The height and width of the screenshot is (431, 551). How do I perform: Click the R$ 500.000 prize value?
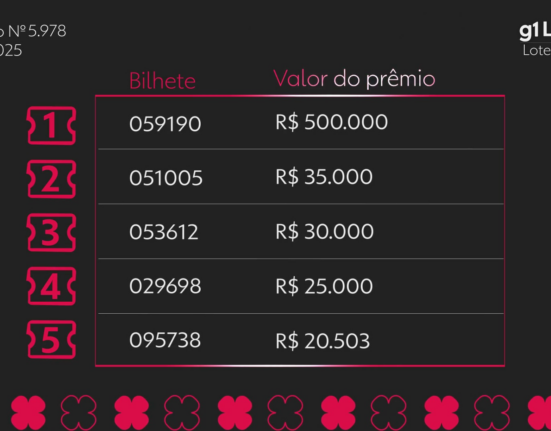click(332, 122)
